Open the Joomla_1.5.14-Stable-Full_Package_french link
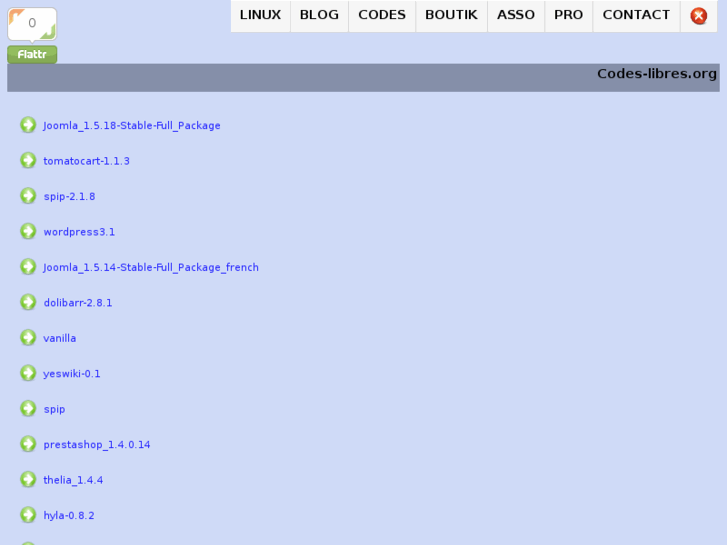 (x=151, y=268)
